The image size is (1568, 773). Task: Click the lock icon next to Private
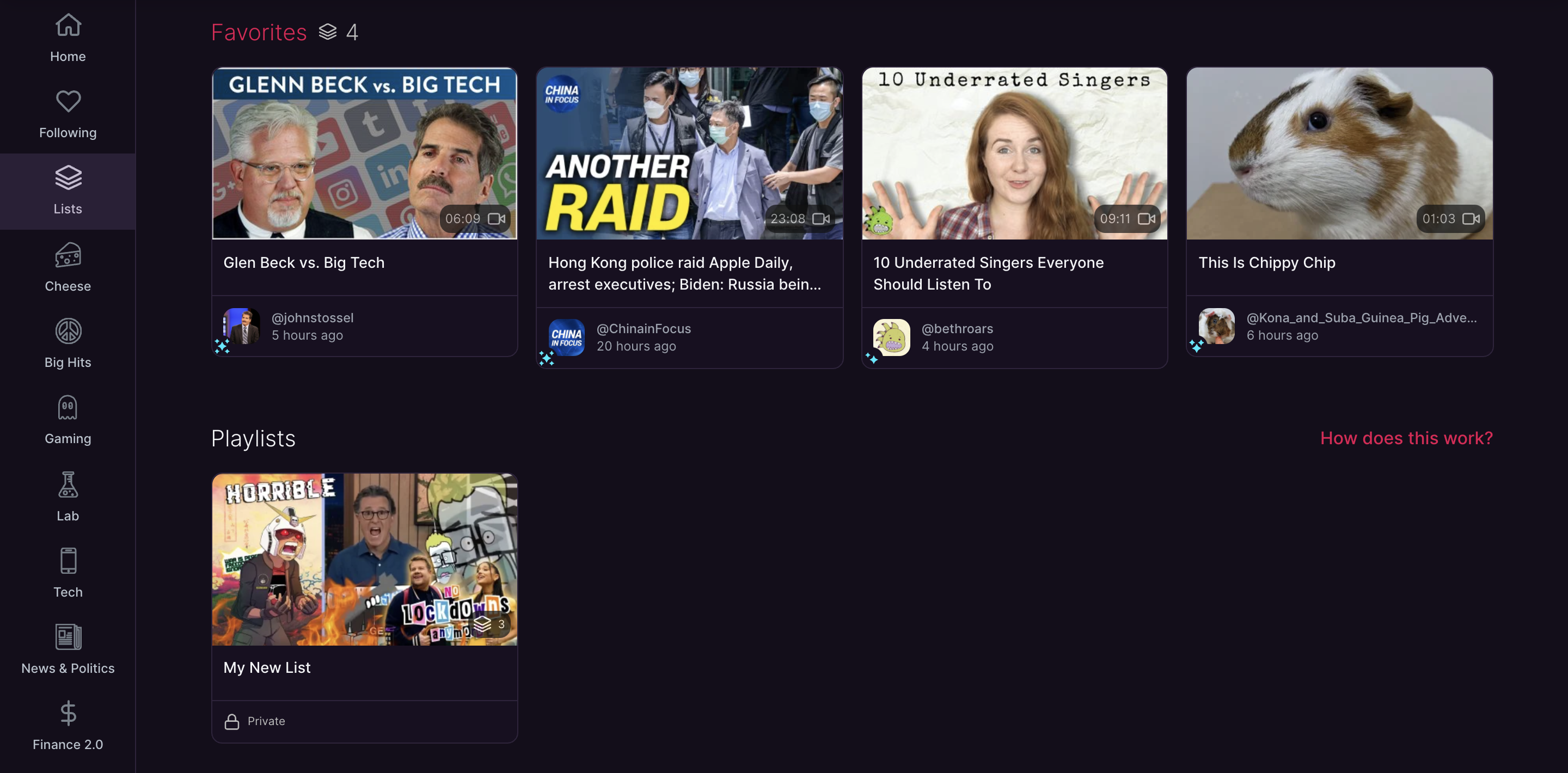click(x=231, y=721)
